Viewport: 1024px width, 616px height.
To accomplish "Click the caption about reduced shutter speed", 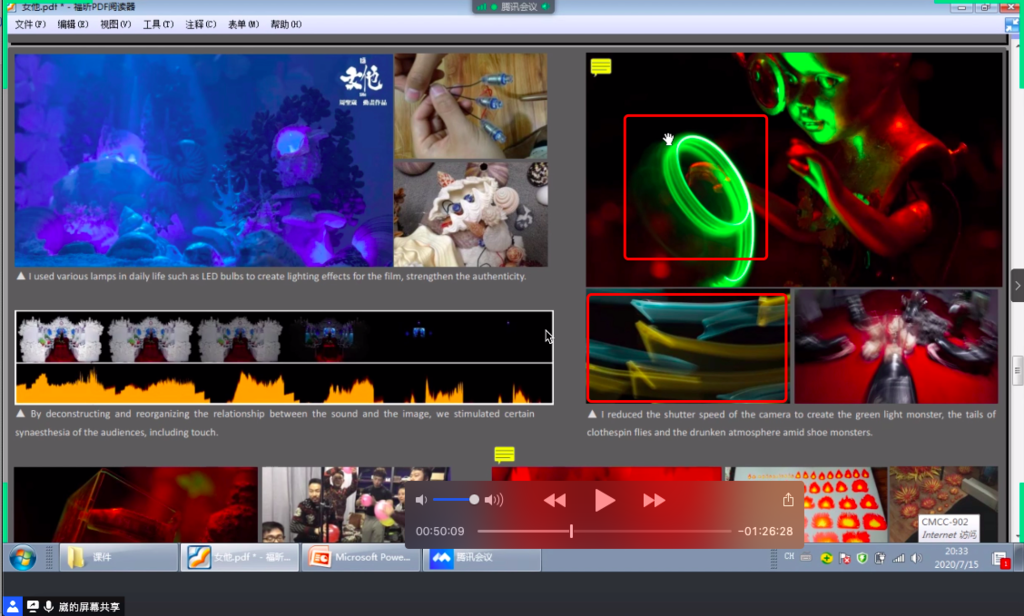I will point(792,423).
